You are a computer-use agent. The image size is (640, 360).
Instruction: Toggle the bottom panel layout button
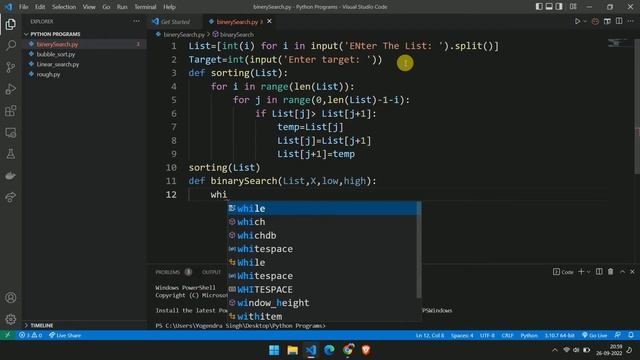(549, 7)
